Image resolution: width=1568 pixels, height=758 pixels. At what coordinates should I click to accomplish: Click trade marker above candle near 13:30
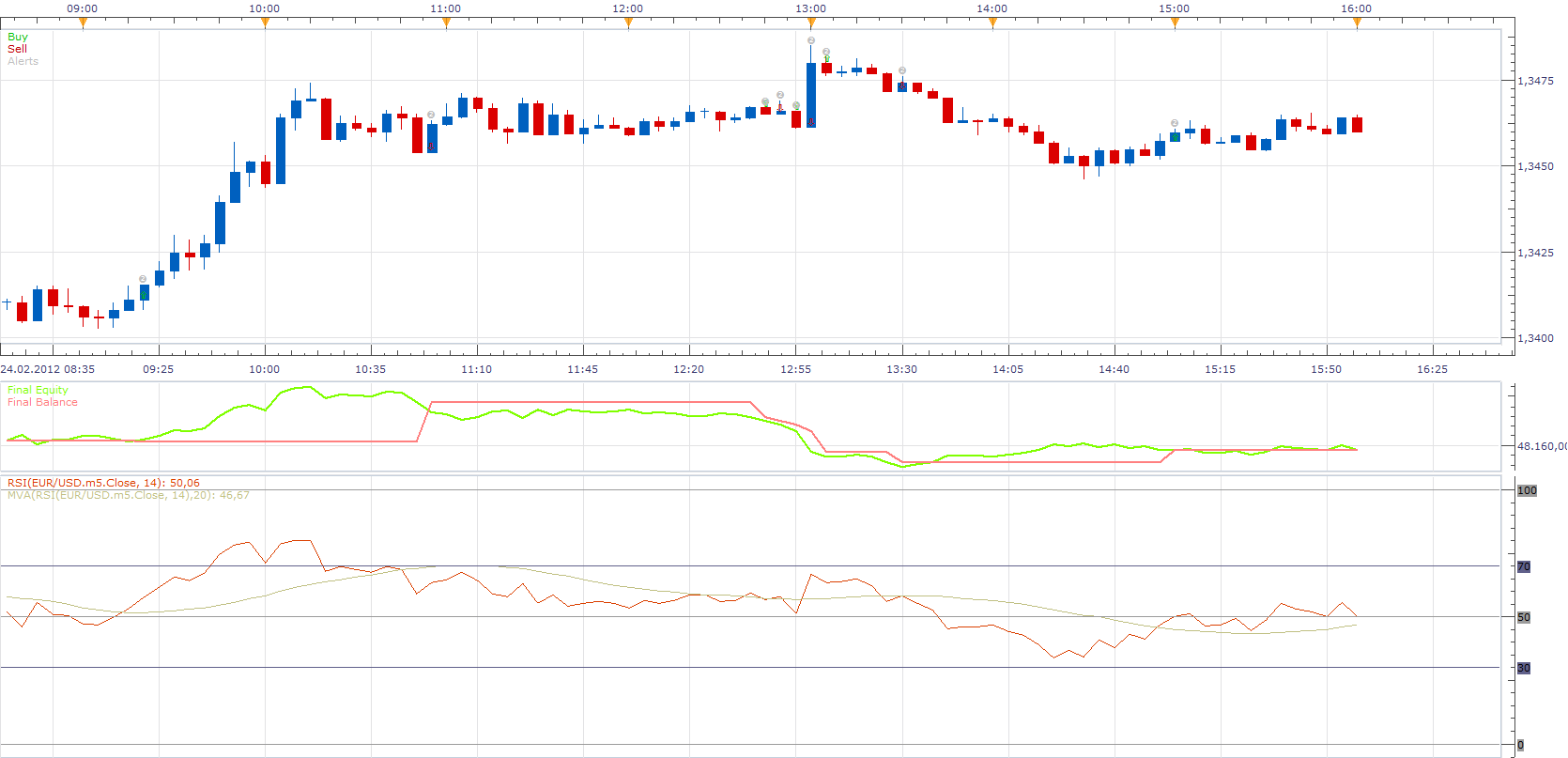click(902, 70)
